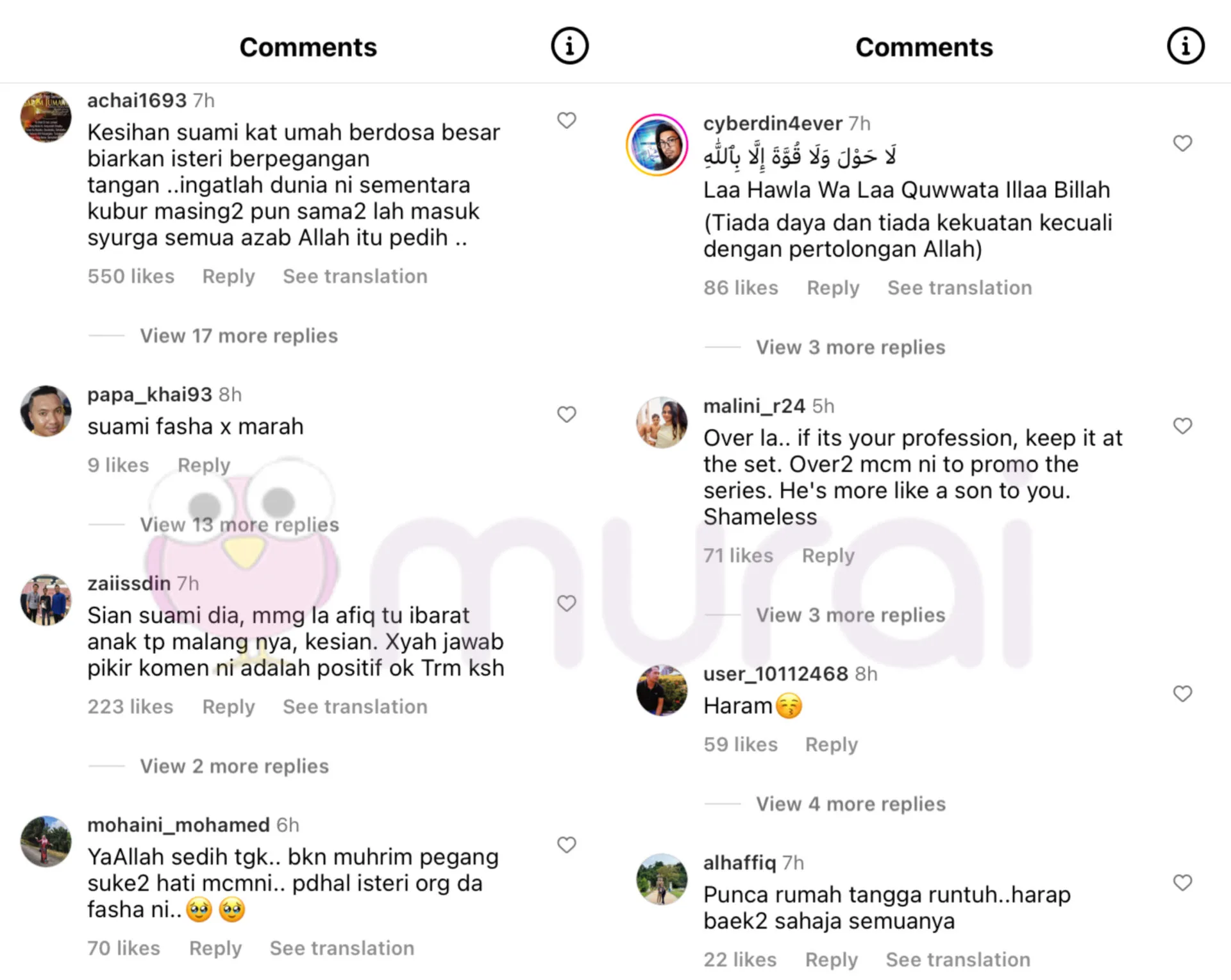Tap heart next to mohaini_mohamed's comment
This screenshot has width=1231, height=980.
[566, 845]
